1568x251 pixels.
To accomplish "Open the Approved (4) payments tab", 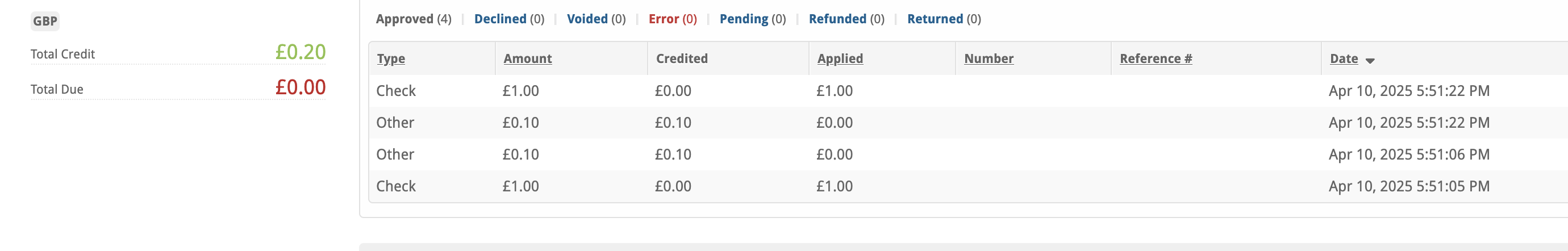I will [414, 19].
